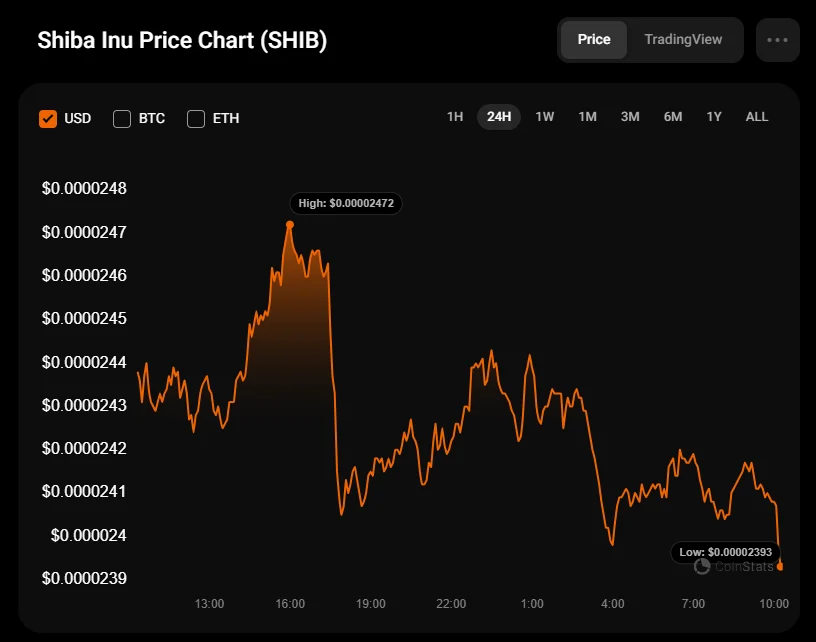816x642 pixels.
Task: Click the High: $0.00002472 label
Action: 346,203
